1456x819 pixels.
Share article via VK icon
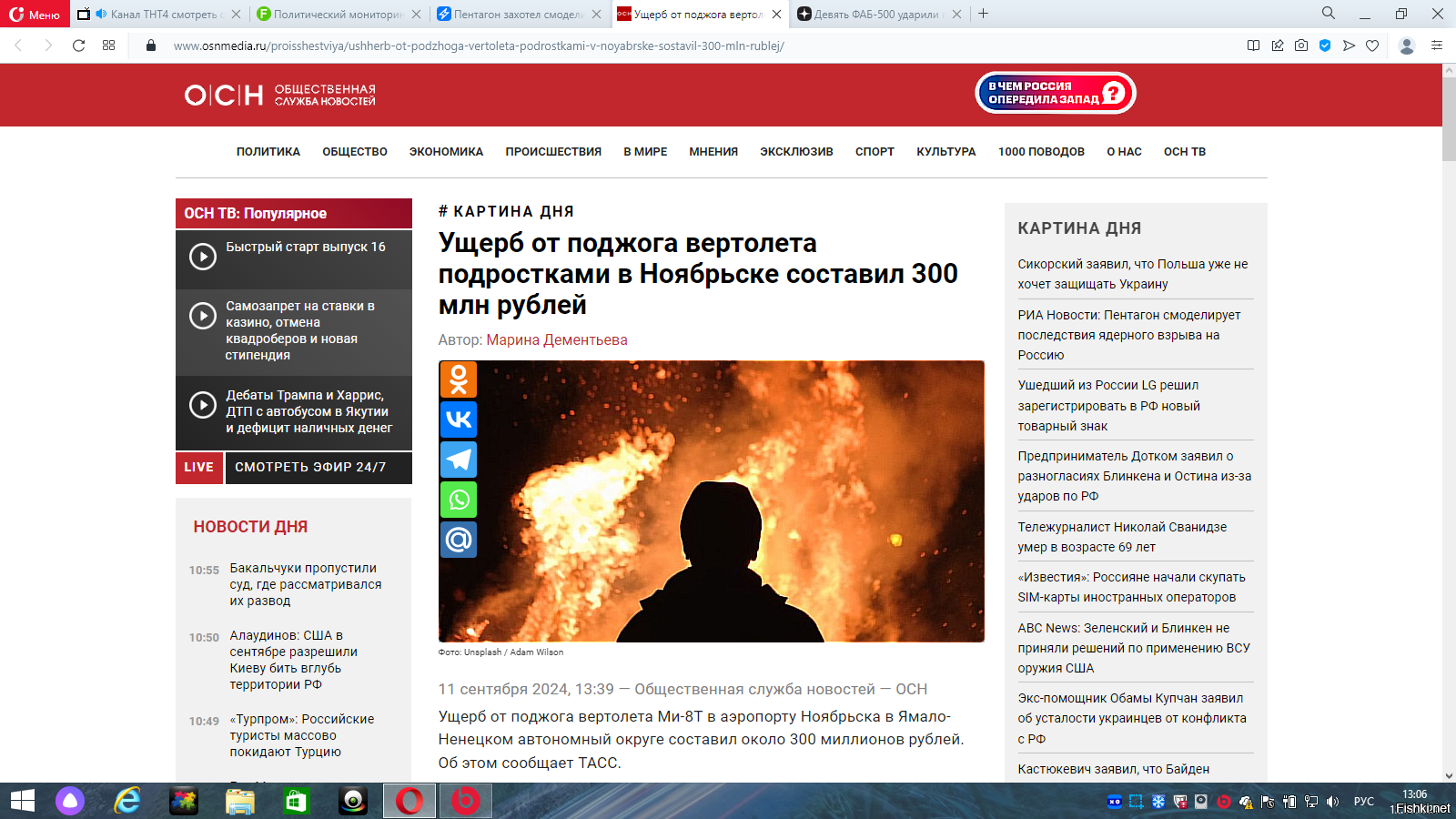[x=459, y=420]
